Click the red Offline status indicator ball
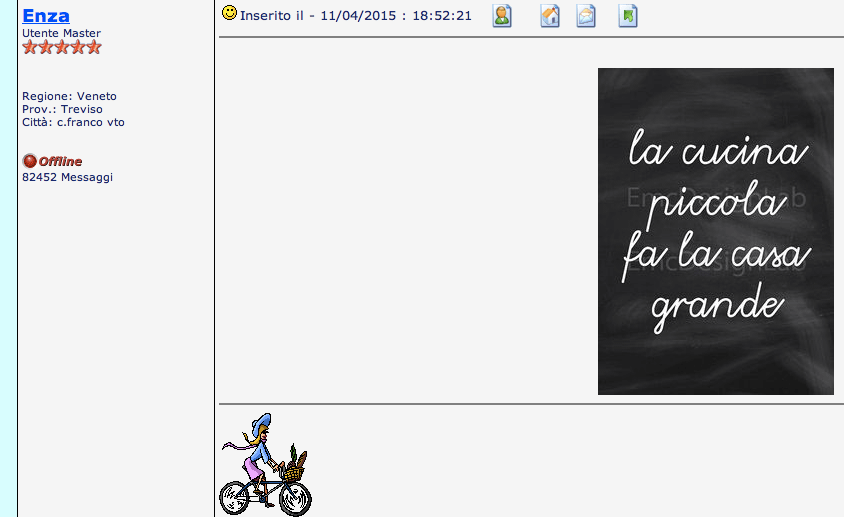The width and height of the screenshot is (844, 517). (29, 161)
